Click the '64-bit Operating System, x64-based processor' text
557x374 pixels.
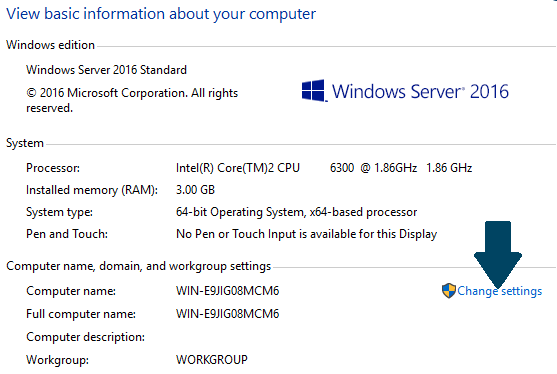click(x=296, y=212)
